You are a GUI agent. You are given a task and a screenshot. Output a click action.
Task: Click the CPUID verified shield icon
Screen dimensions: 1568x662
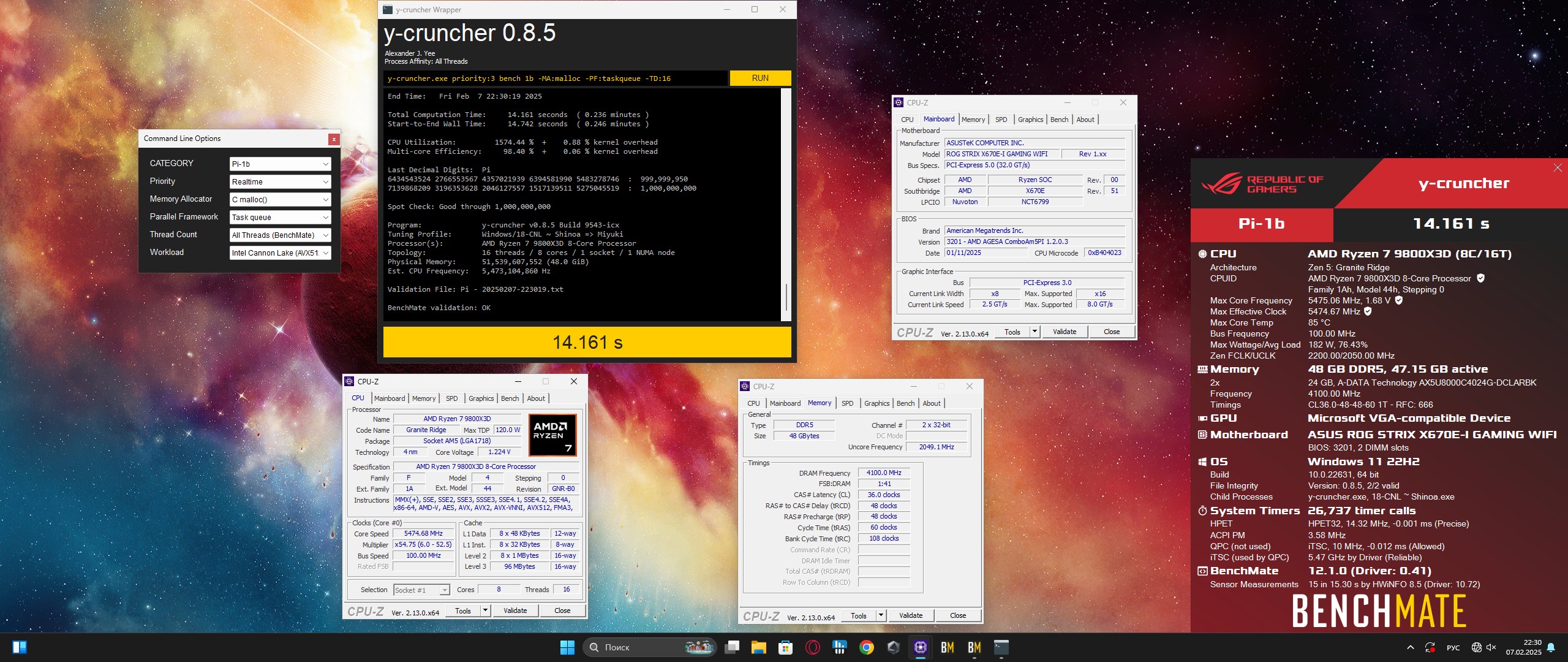coord(1480,278)
